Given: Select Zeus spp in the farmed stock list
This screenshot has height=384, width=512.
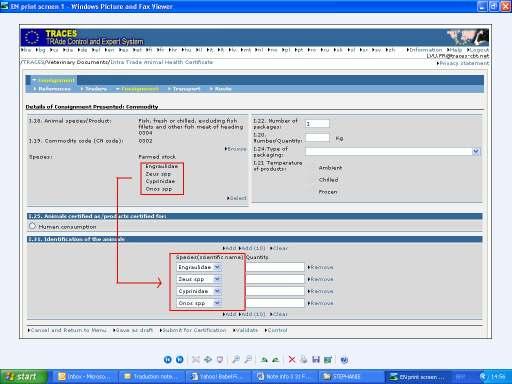Looking at the screenshot, I should [x=158, y=174].
